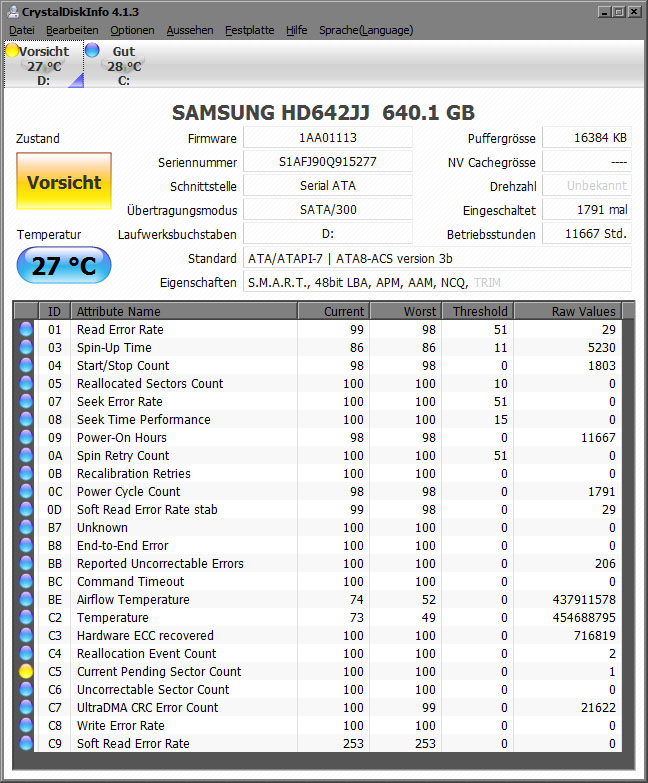Click status orb for Uncorrectable Sector Count
Screen dimensions: 648x783
pos(25,690)
